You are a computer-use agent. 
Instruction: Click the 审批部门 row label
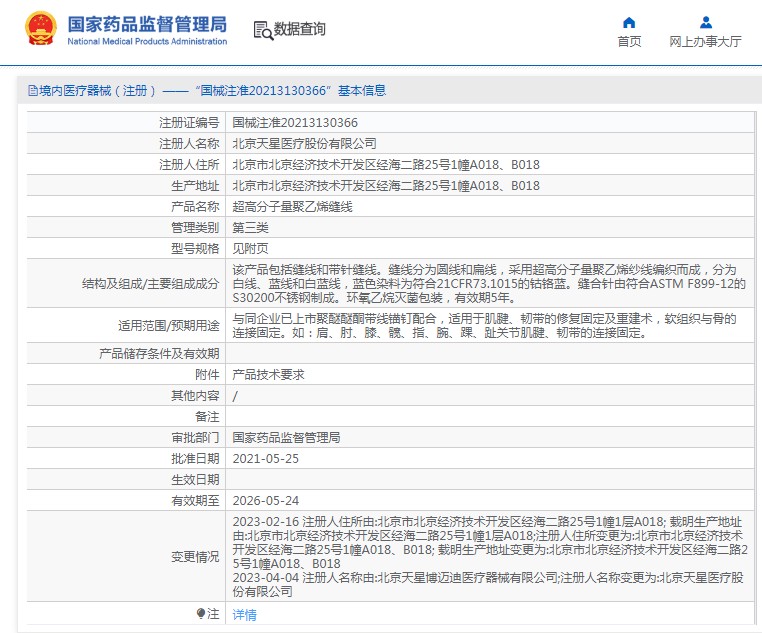click(x=195, y=437)
